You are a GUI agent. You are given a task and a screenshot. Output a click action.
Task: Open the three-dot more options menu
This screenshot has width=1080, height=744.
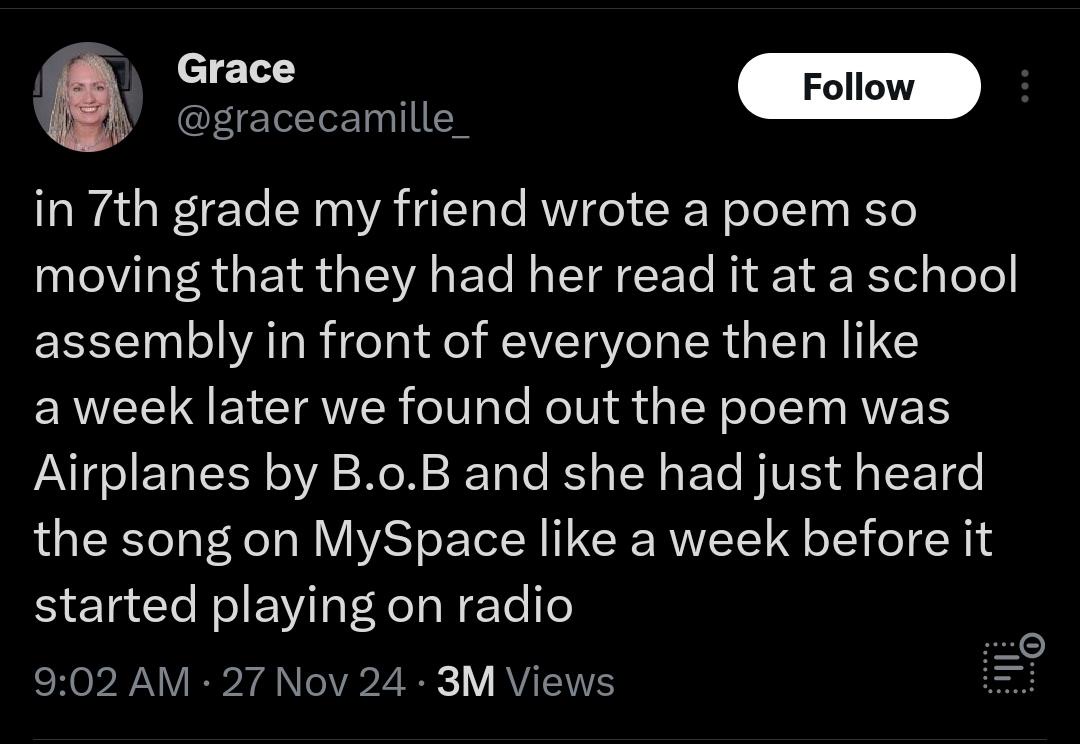1025,86
